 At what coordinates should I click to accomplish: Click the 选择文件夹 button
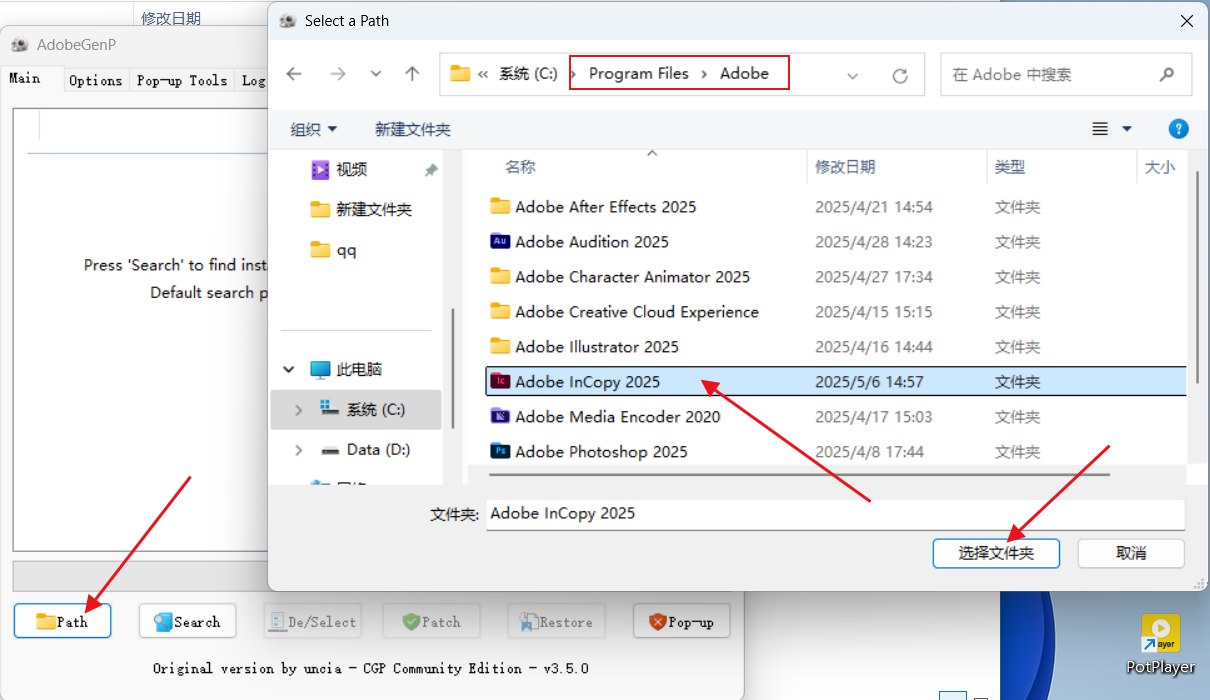tap(996, 553)
